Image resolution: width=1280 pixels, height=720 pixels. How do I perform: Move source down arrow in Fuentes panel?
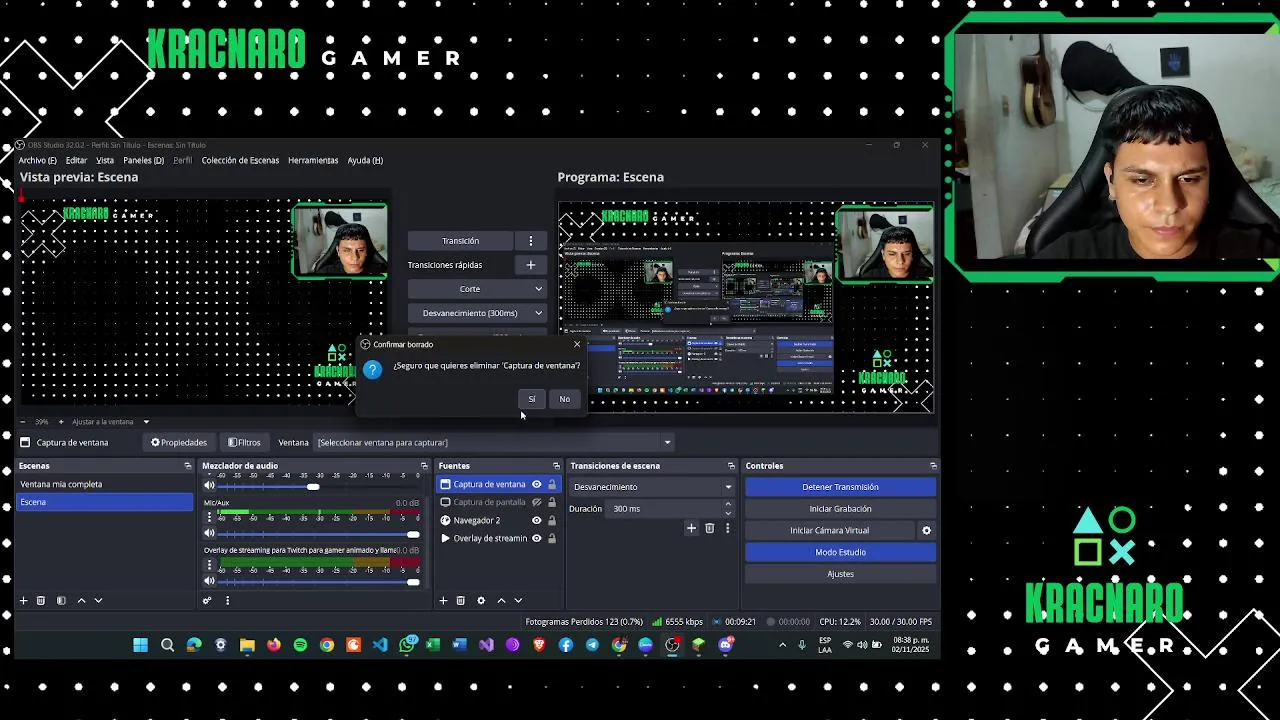point(518,600)
